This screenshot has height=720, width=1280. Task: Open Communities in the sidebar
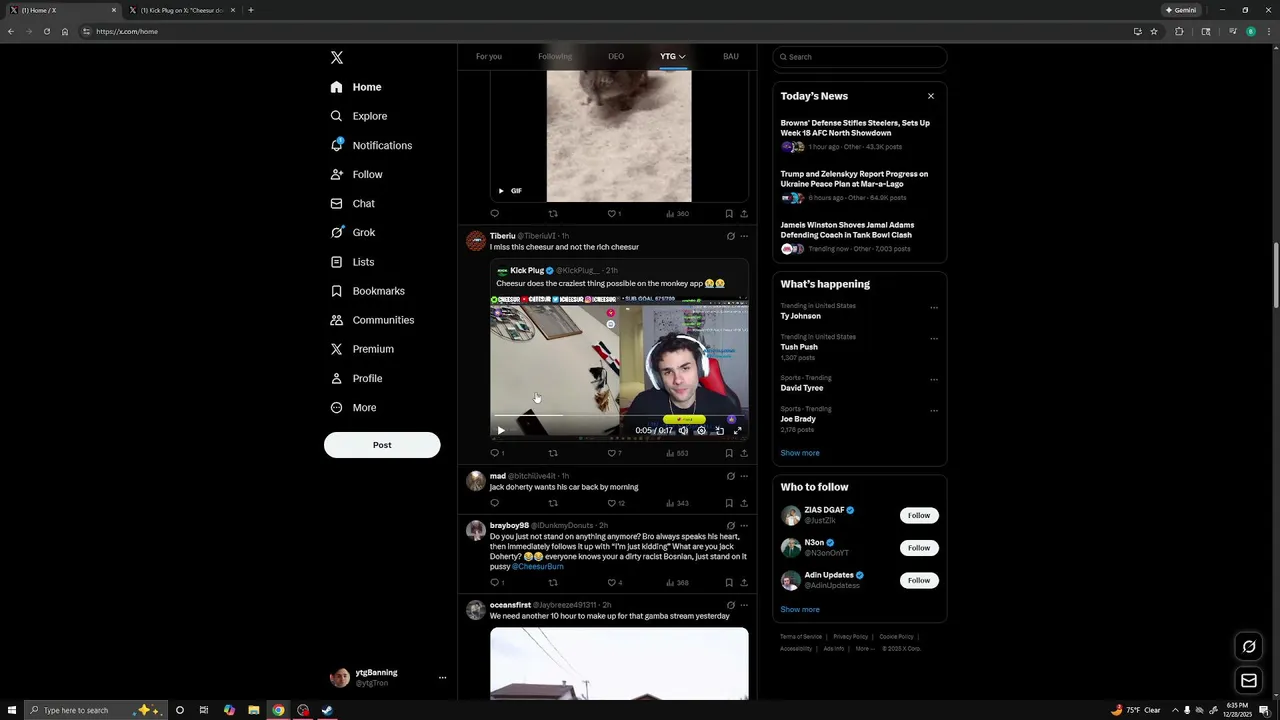point(372,320)
